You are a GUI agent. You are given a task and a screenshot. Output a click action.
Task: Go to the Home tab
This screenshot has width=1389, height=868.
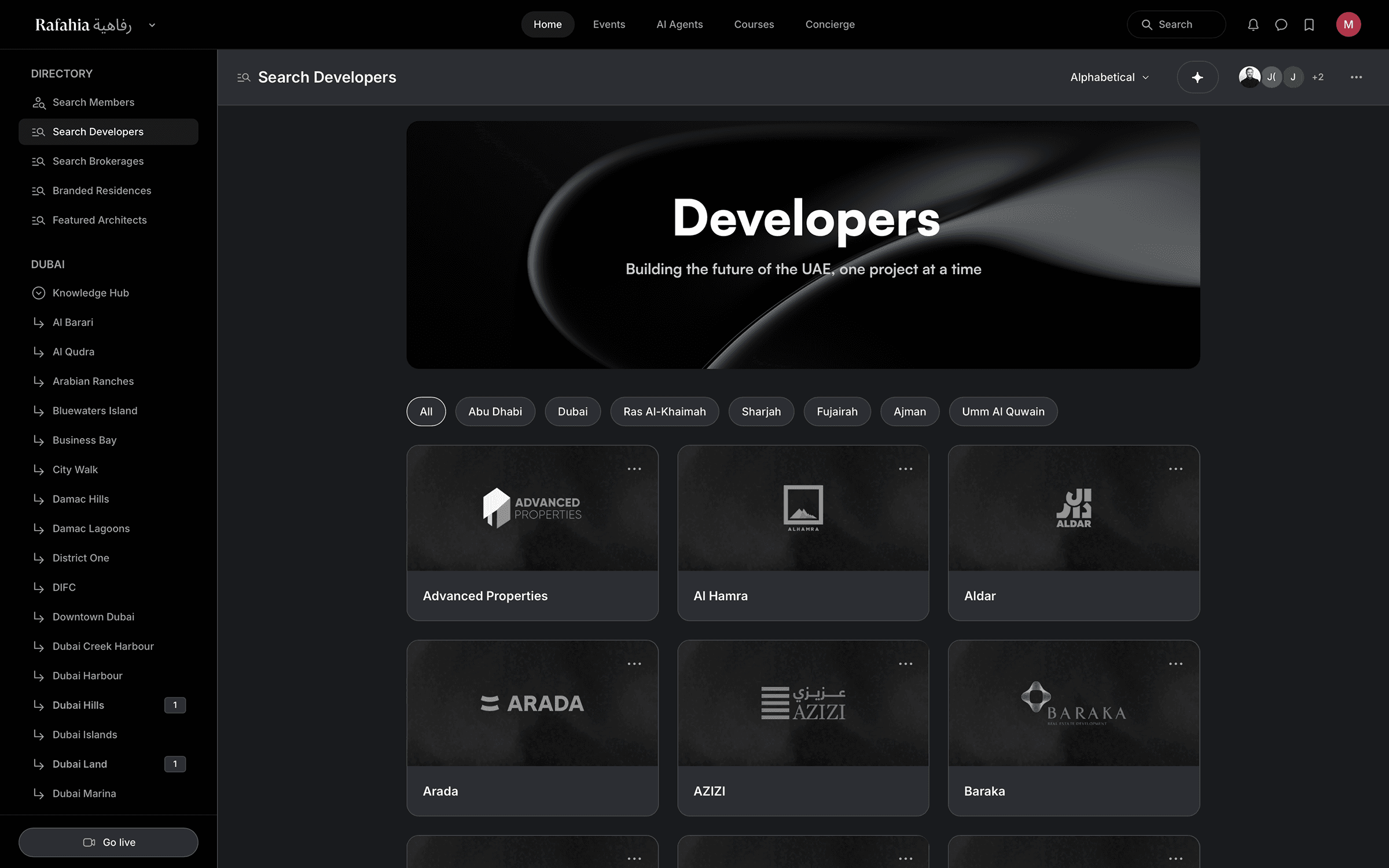(547, 24)
